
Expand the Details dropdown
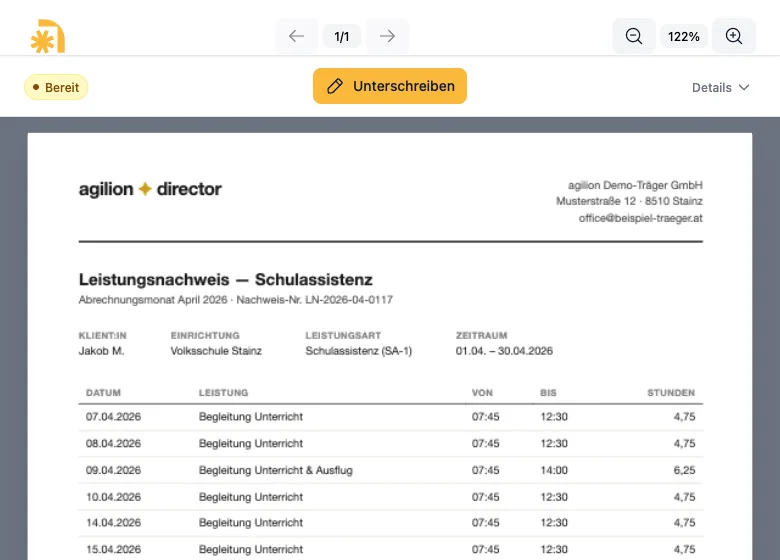tap(720, 88)
